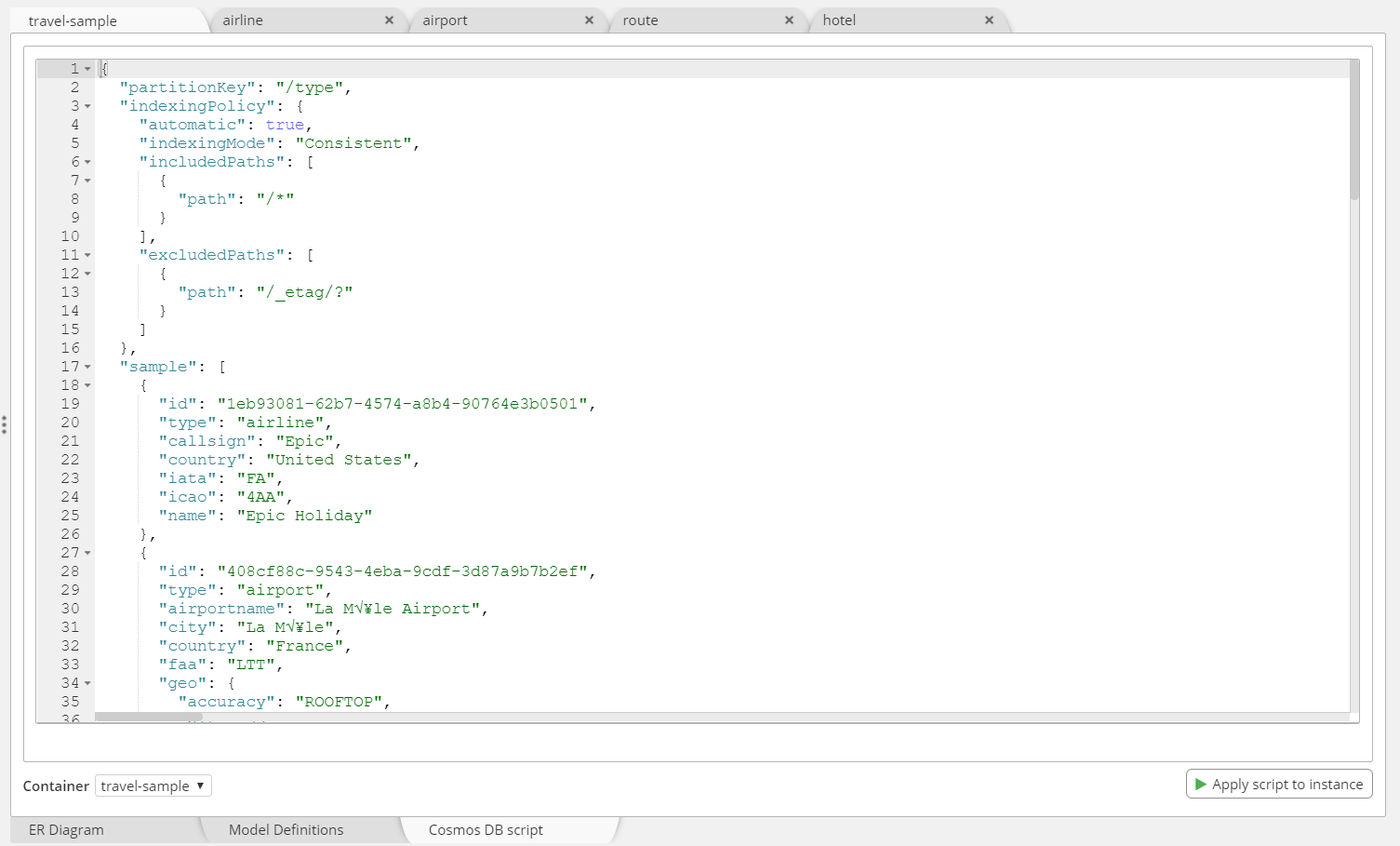This screenshot has width=1400, height=846.
Task: Fold the object at line 7
Action: [x=87, y=181]
